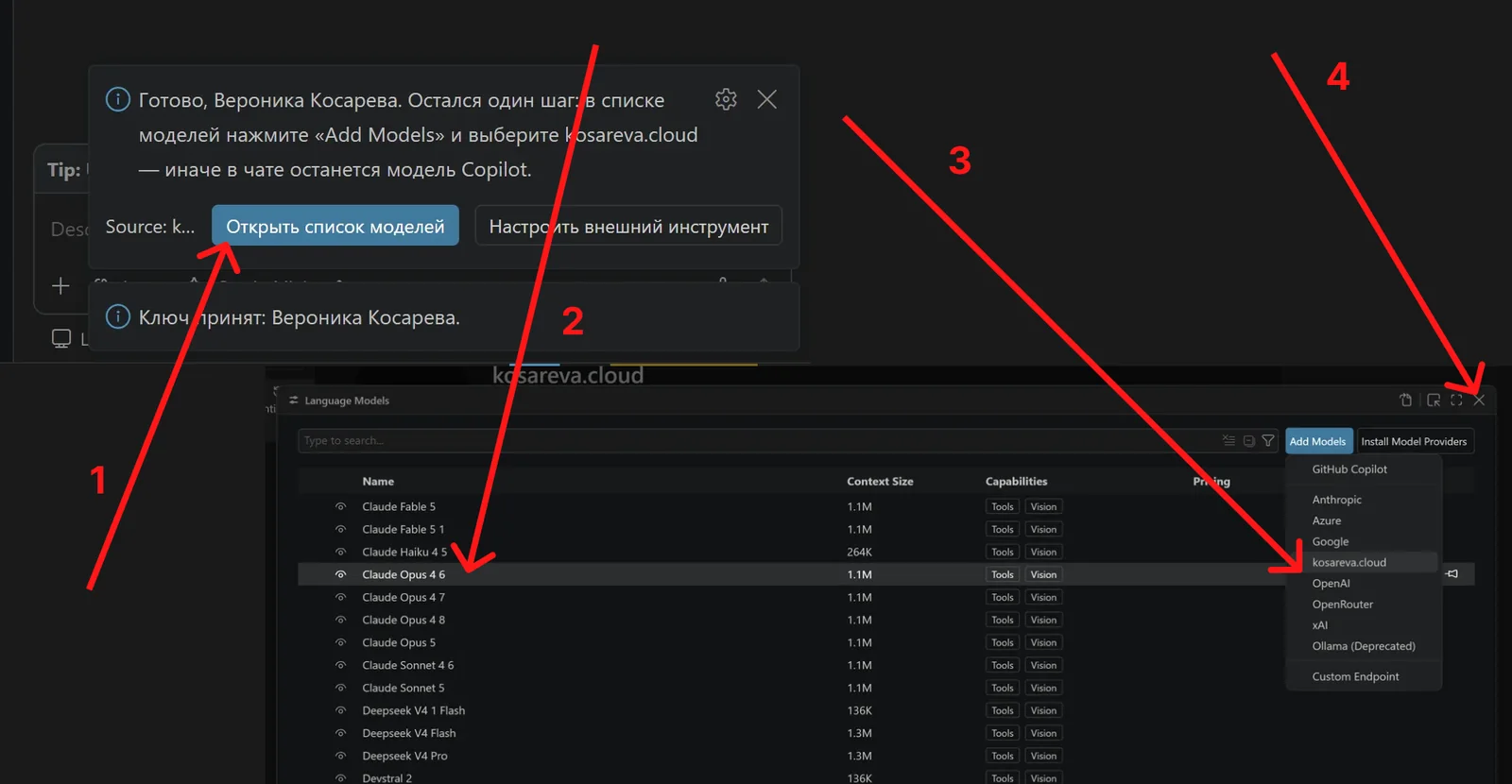This screenshot has width=1512, height=784.
Task: Toggle visibility of Claude Opus 4 6
Action: [341, 574]
